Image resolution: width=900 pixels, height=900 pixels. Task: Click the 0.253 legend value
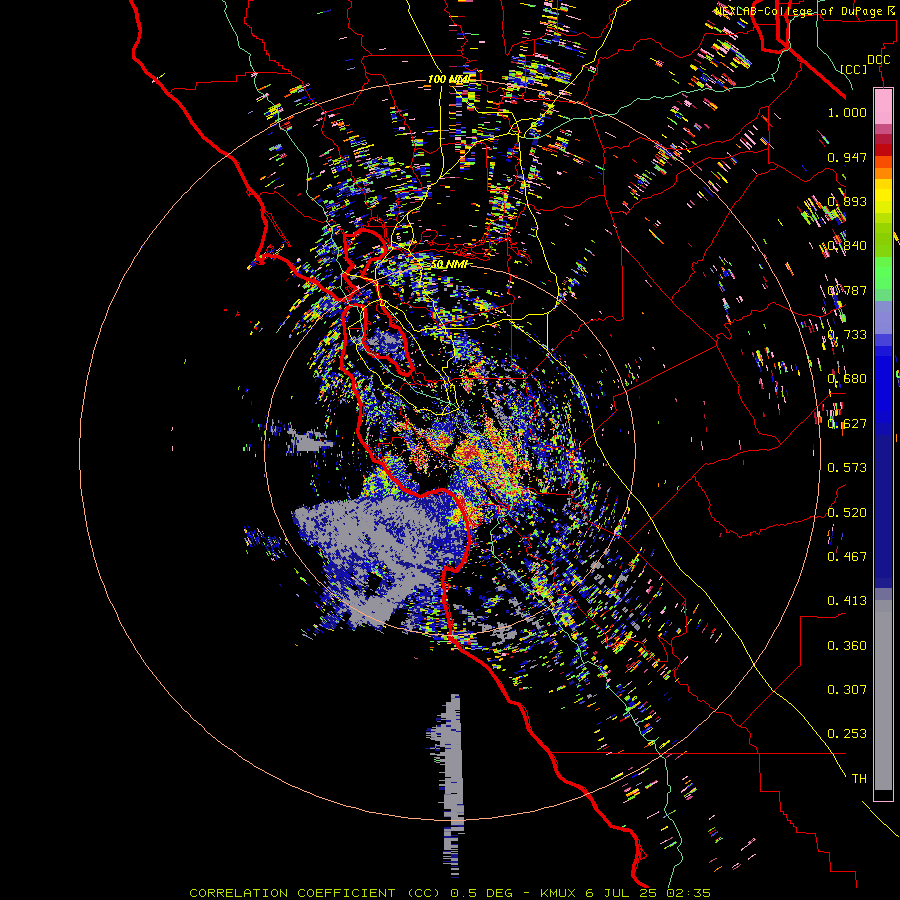point(847,734)
